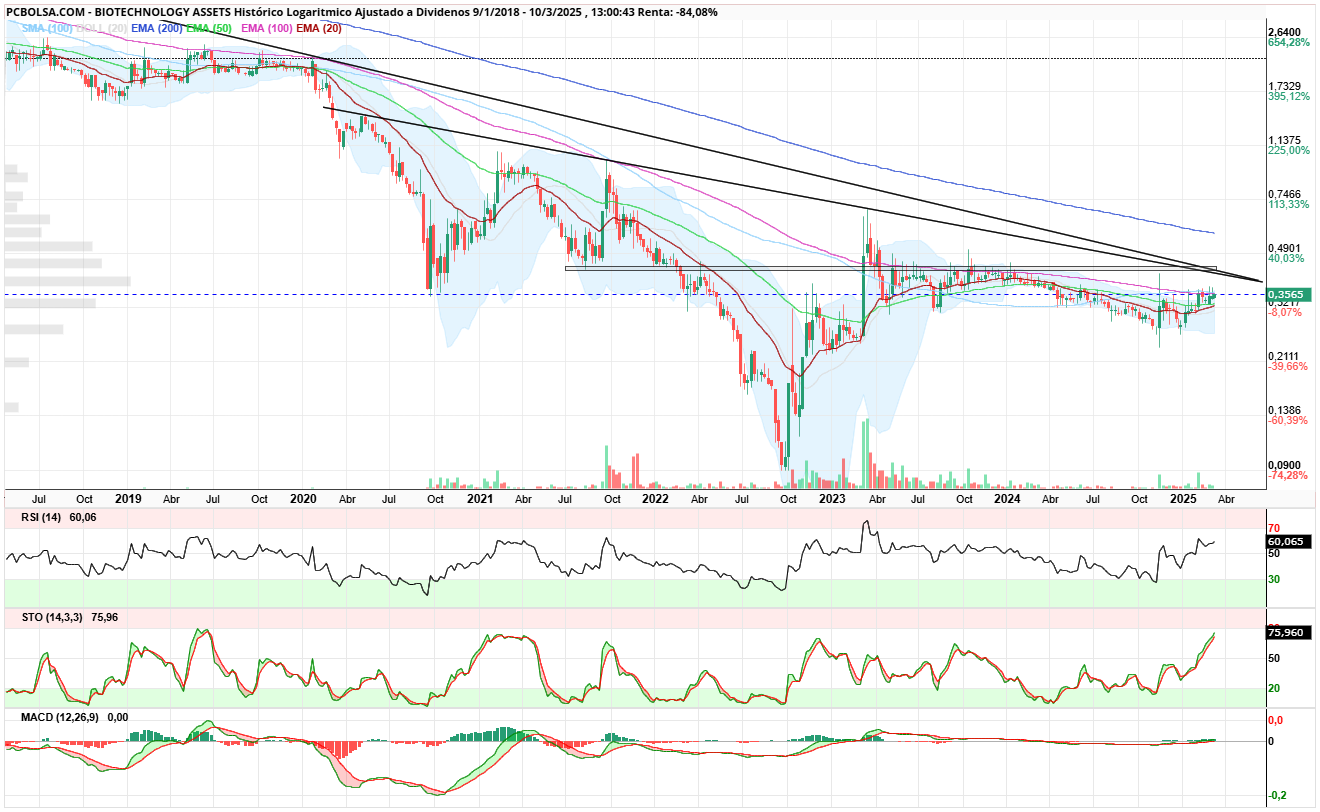This screenshot has height=812, width=1320.
Task: Click the 0,0900 price axis label
Action: [1283, 465]
